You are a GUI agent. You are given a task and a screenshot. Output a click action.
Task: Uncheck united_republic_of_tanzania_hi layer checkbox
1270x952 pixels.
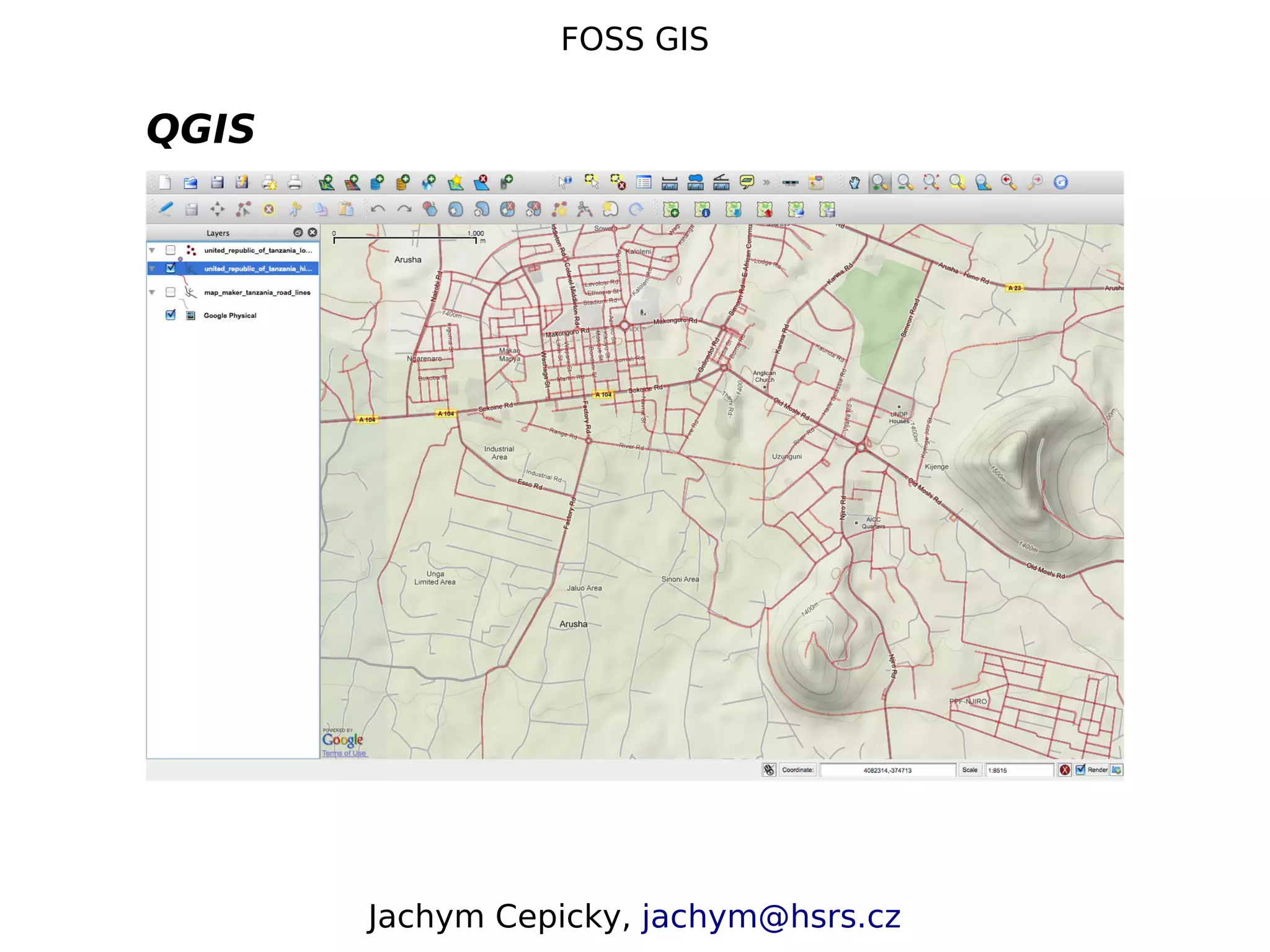tap(171, 268)
